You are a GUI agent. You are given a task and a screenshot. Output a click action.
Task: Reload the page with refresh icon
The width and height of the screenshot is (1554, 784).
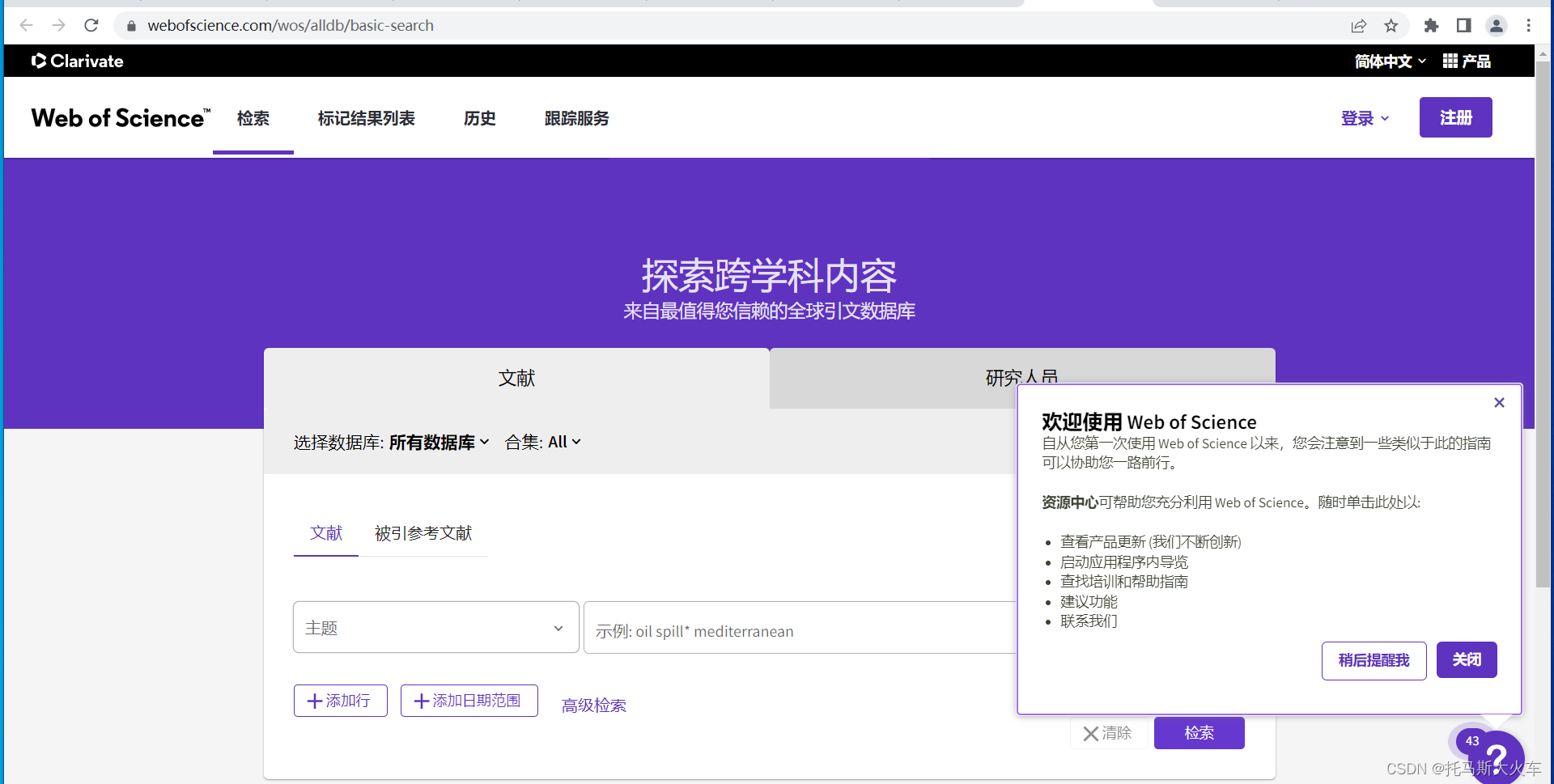pyautogui.click(x=91, y=25)
